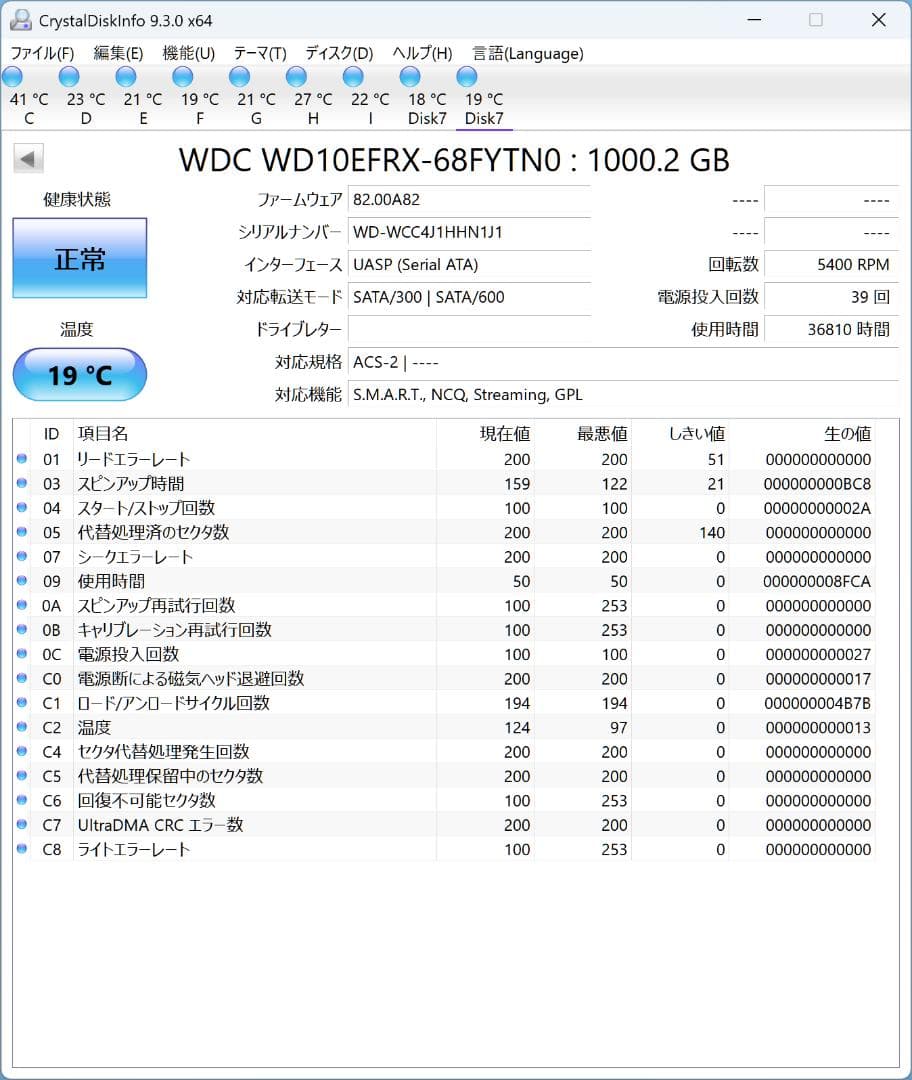Open the テーマ(T) menu
The width and height of the screenshot is (912, 1080).
pos(261,53)
